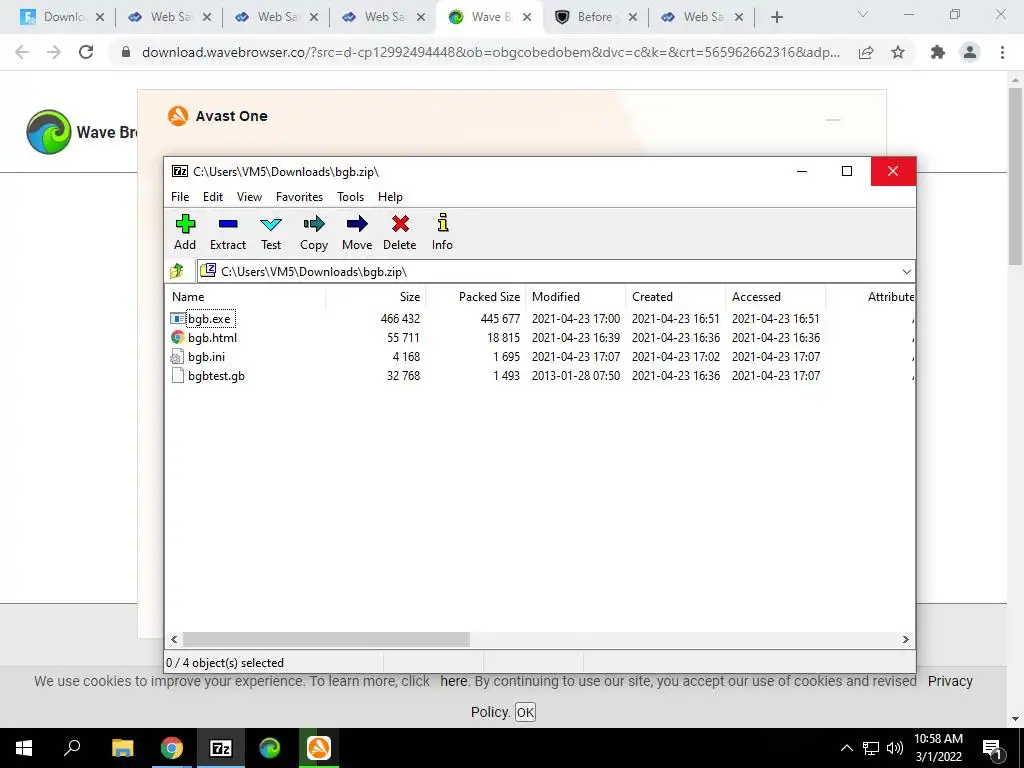Open the Help menu
1024x768 pixels.
pyautogui.click(x=390, y=197)
